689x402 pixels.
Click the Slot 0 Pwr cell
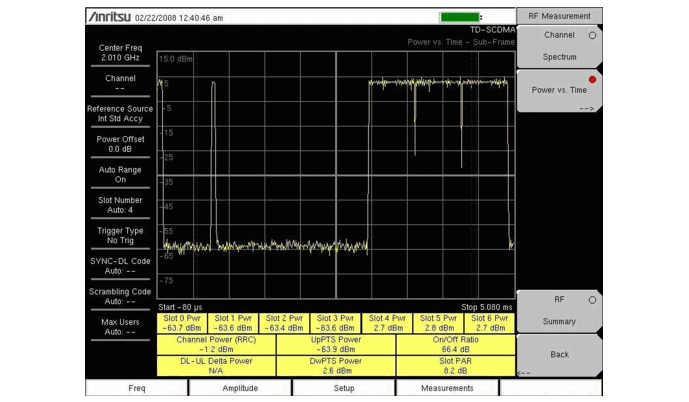click(182, 323)
